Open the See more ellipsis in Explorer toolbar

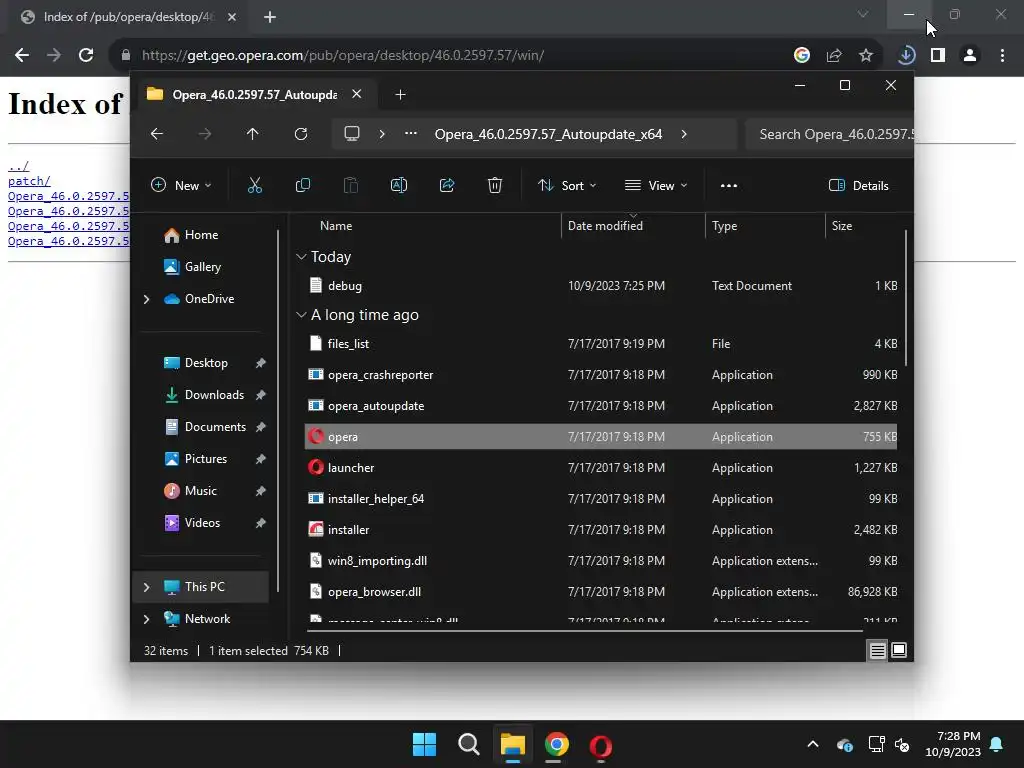(x=729, y=185)
